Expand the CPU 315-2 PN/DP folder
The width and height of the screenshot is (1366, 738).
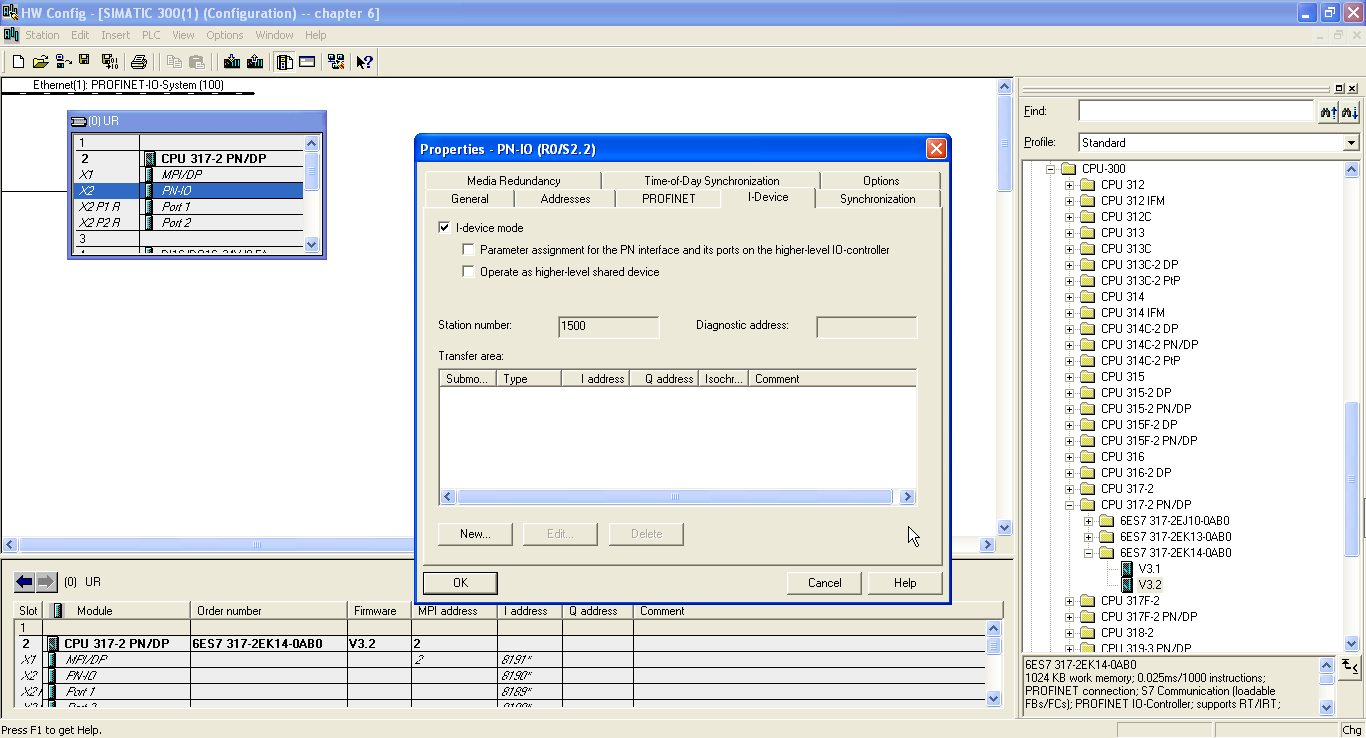coord(1068,408)
